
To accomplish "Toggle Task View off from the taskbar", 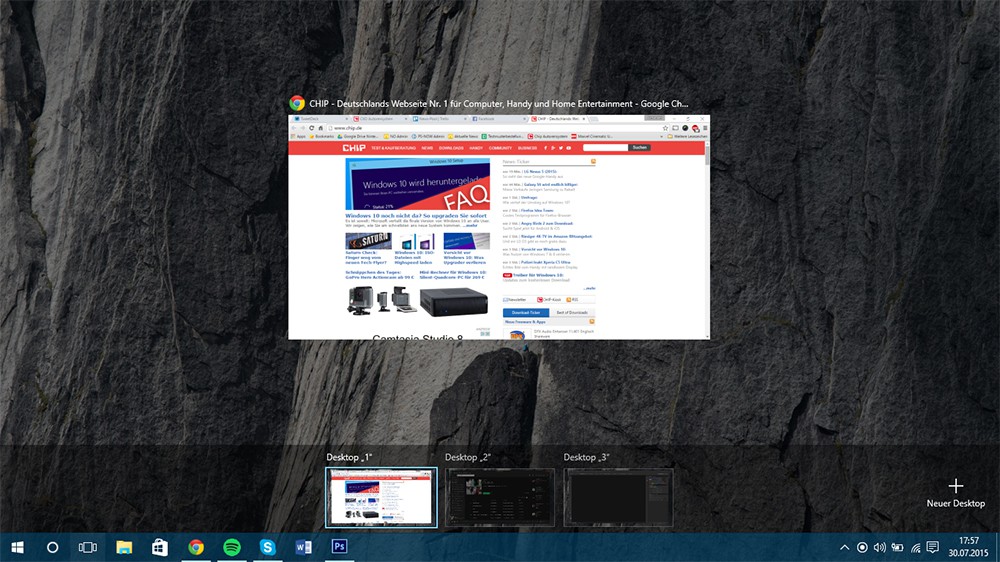I will (88, 547).
